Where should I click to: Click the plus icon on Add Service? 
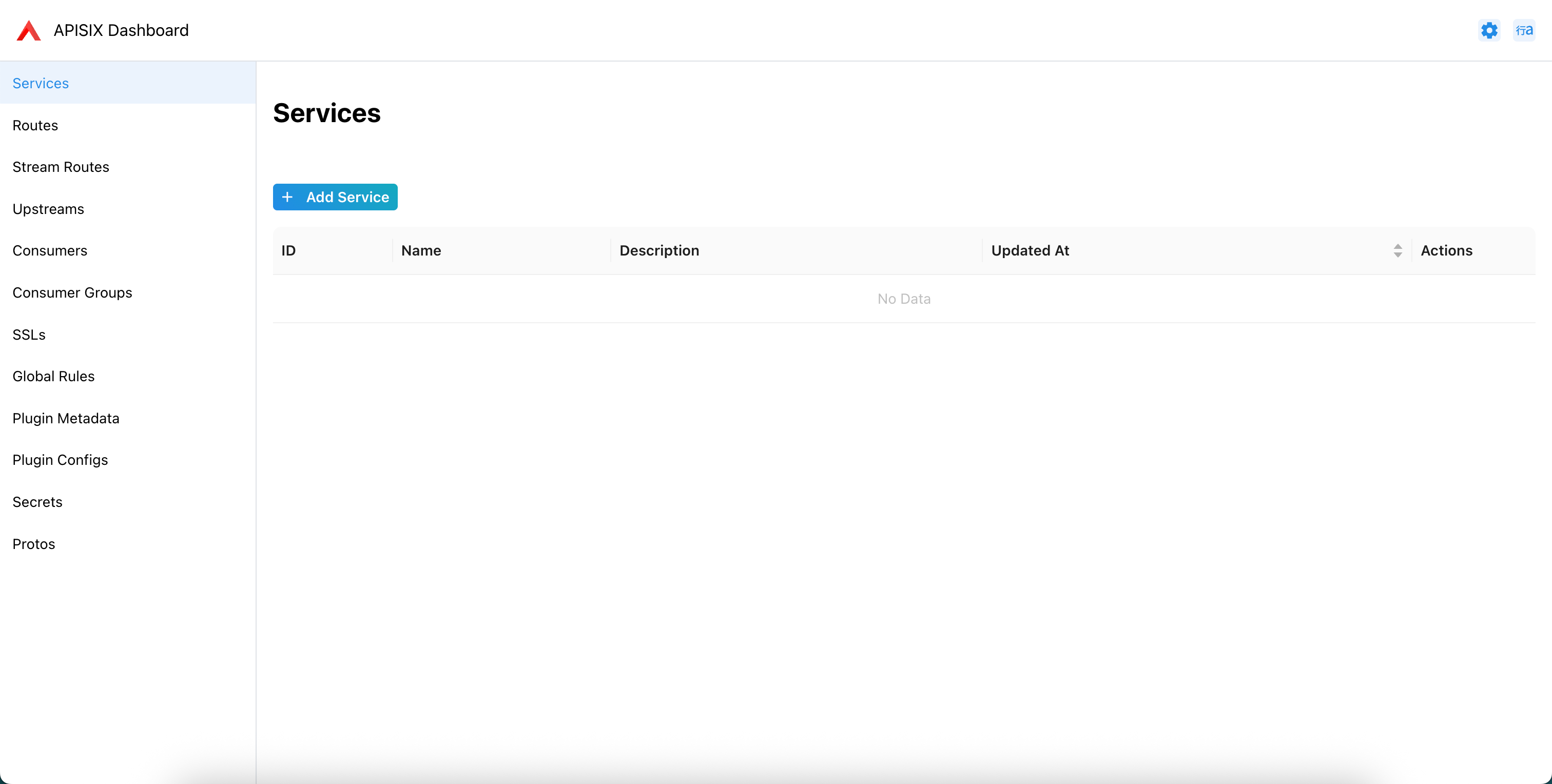(287, 197)
